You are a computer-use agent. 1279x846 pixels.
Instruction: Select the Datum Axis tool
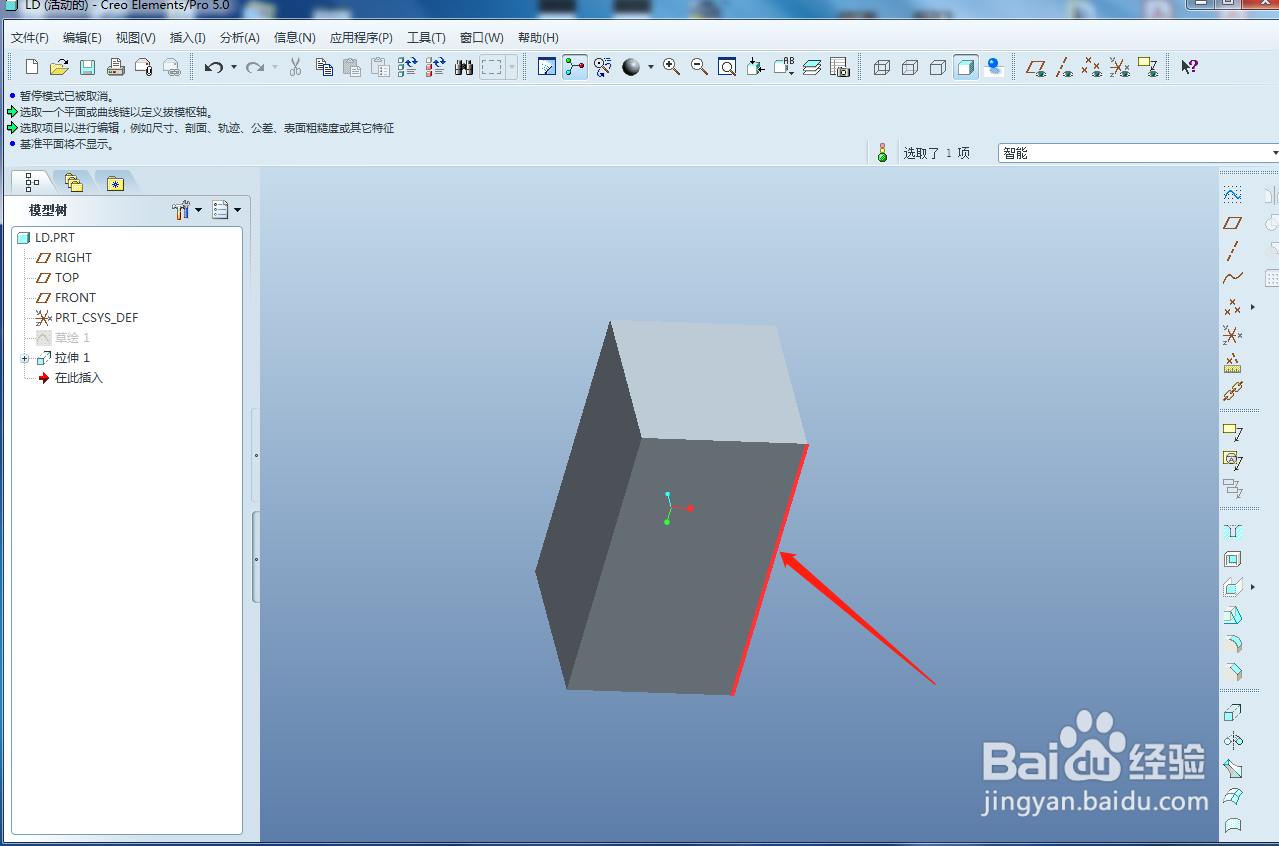click(1233, 250)
